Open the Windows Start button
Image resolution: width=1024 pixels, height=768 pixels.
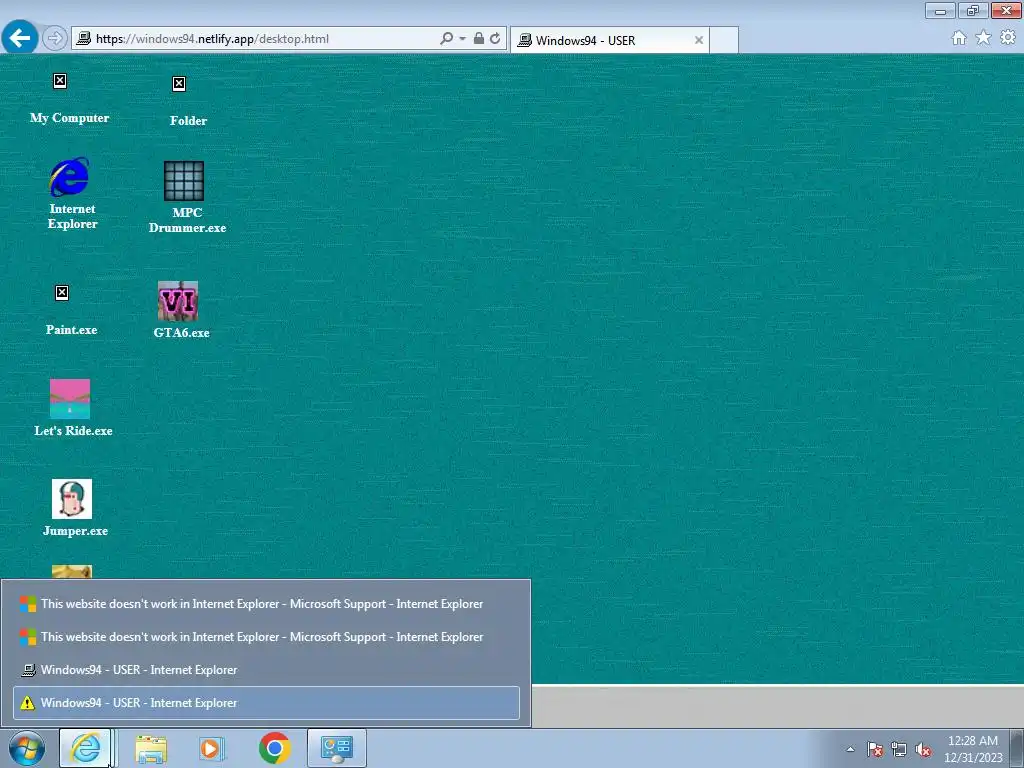[27, 748]
